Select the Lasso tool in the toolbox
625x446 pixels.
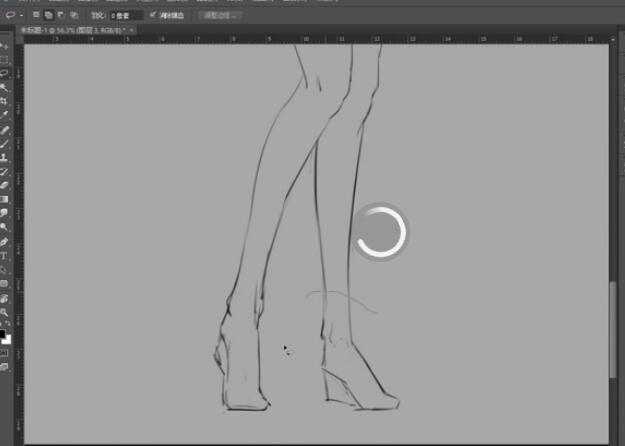(x=4, y=73)
